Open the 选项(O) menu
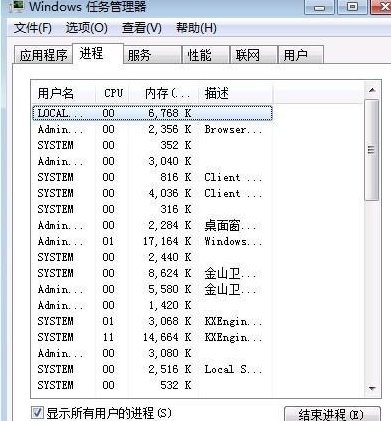This screenshot has height=421, width=391. [86, 28]
